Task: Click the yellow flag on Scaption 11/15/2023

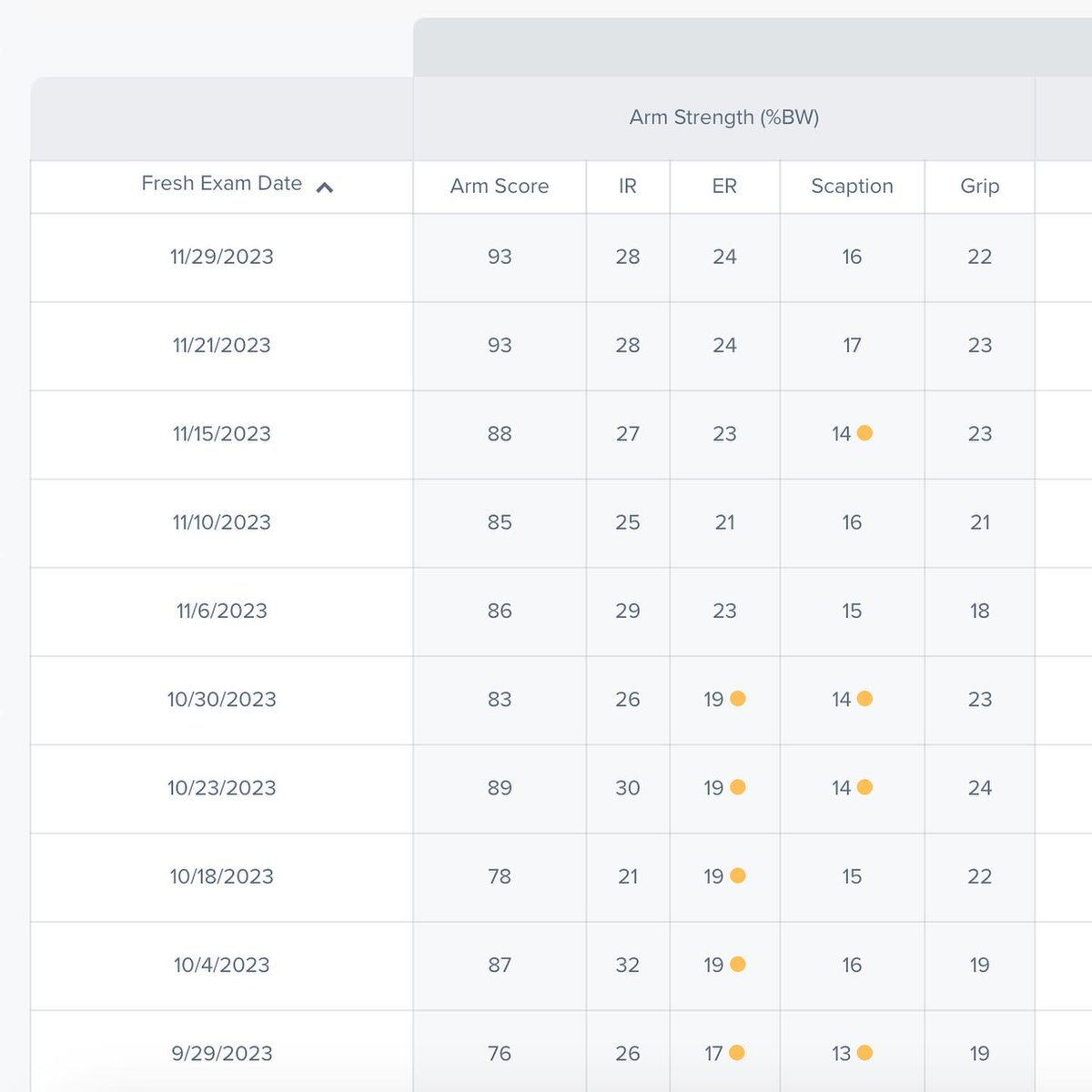Action: coord(864,433)
